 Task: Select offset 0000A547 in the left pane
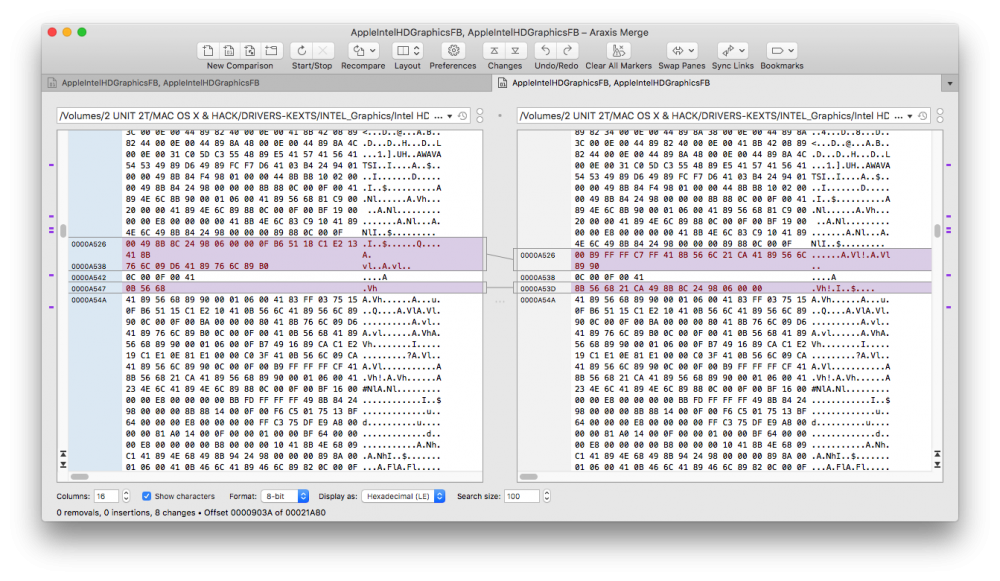pyautogui.click(x=89, y=289)
